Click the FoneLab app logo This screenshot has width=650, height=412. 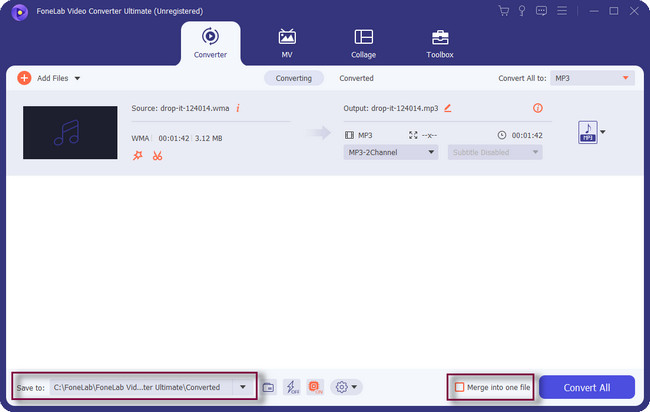click(19, 12)
